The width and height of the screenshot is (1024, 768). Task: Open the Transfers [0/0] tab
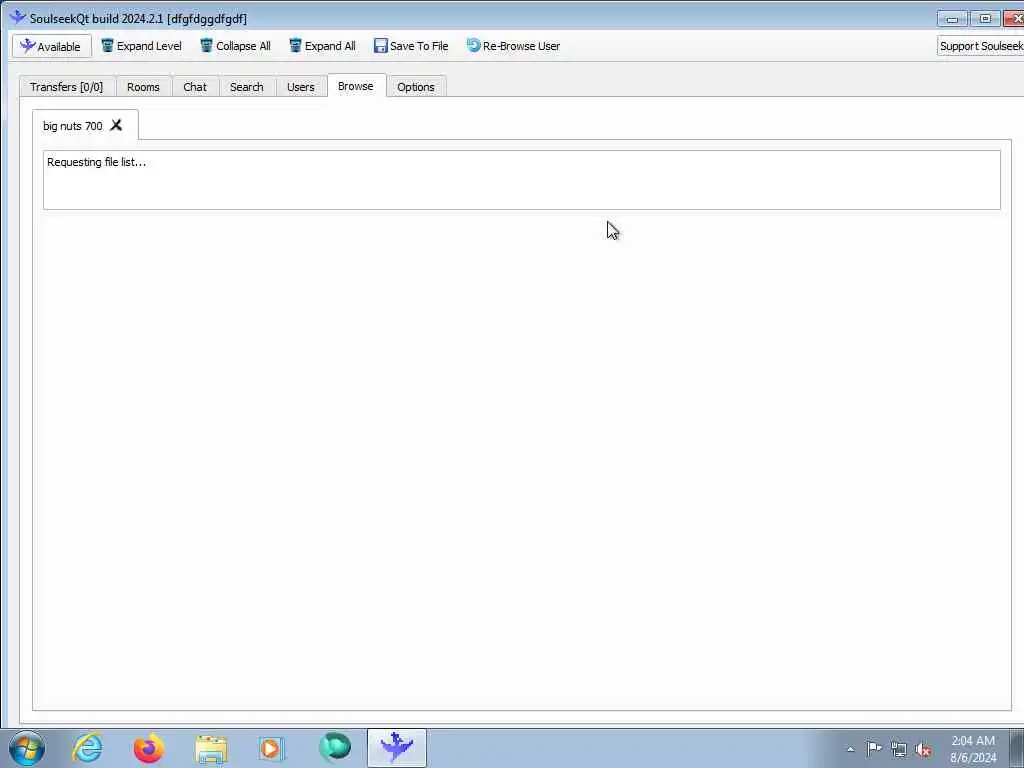click(x=67, y=87)
